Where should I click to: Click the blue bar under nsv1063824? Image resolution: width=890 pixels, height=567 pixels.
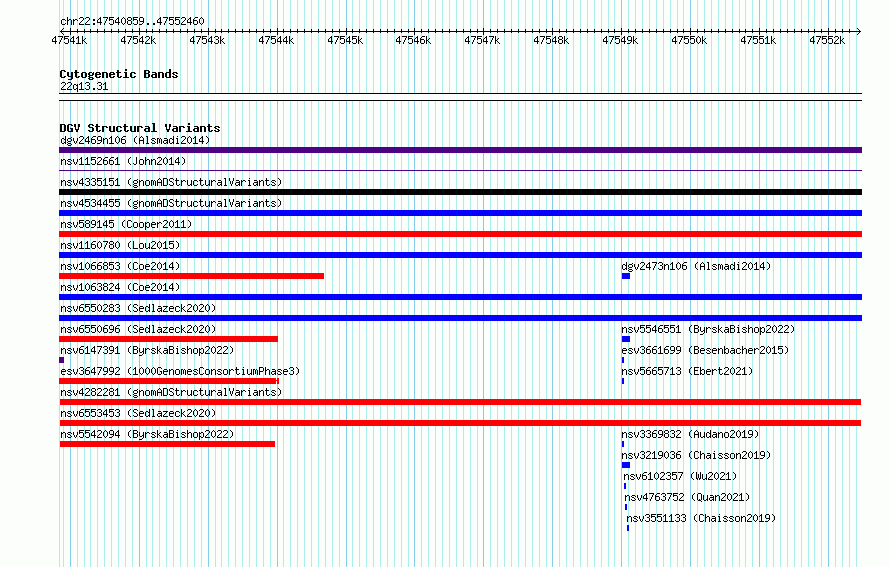click(x=460, y=297)
